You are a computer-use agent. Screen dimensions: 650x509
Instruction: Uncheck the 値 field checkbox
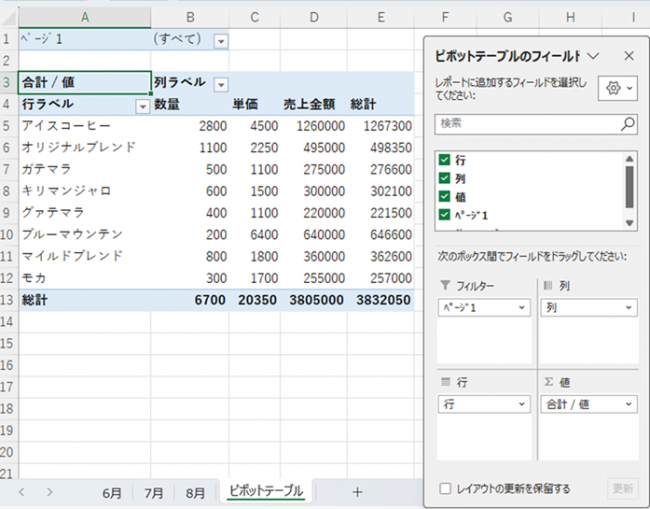click(x=444, y=197)
